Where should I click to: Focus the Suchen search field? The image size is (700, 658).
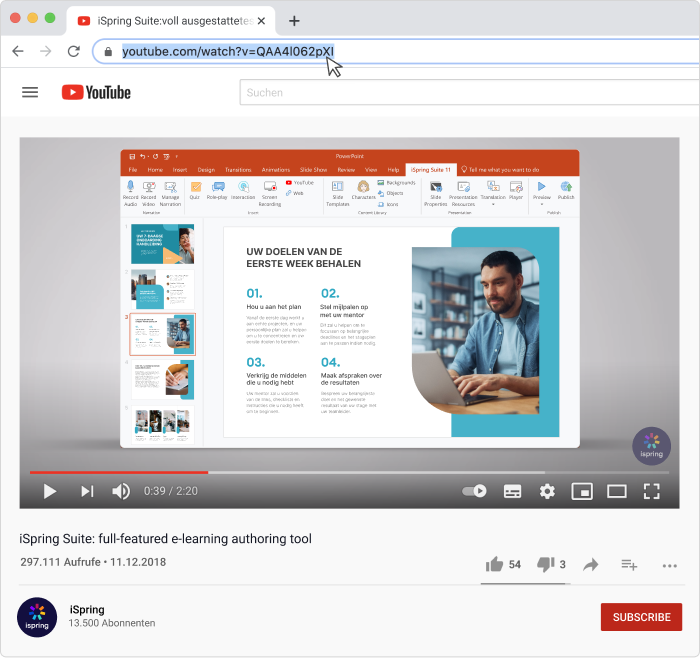(470, 92)
